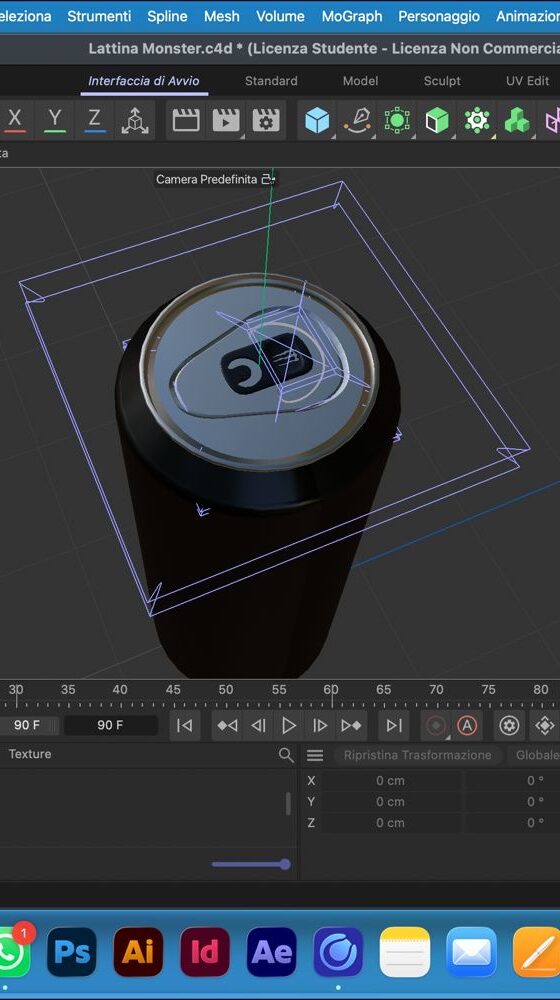The width and height of the screenshot is (560, 1000).
Task: Render to Picture Viewer icon
Action: pos(226,120)
